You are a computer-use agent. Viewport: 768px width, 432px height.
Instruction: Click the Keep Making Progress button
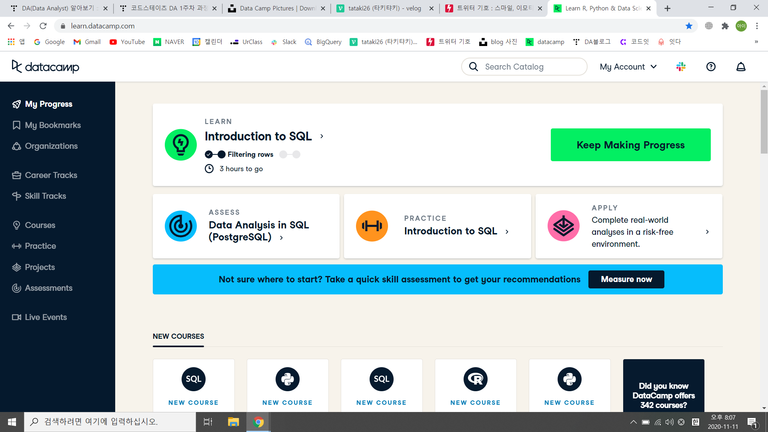click(x=630, y=144)
